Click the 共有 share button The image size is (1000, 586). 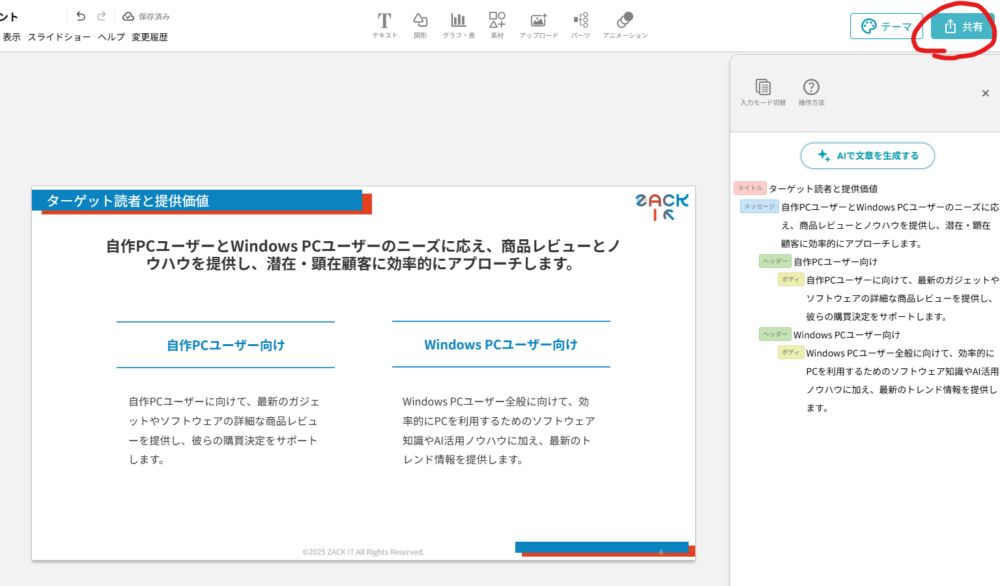coord(961,27)
